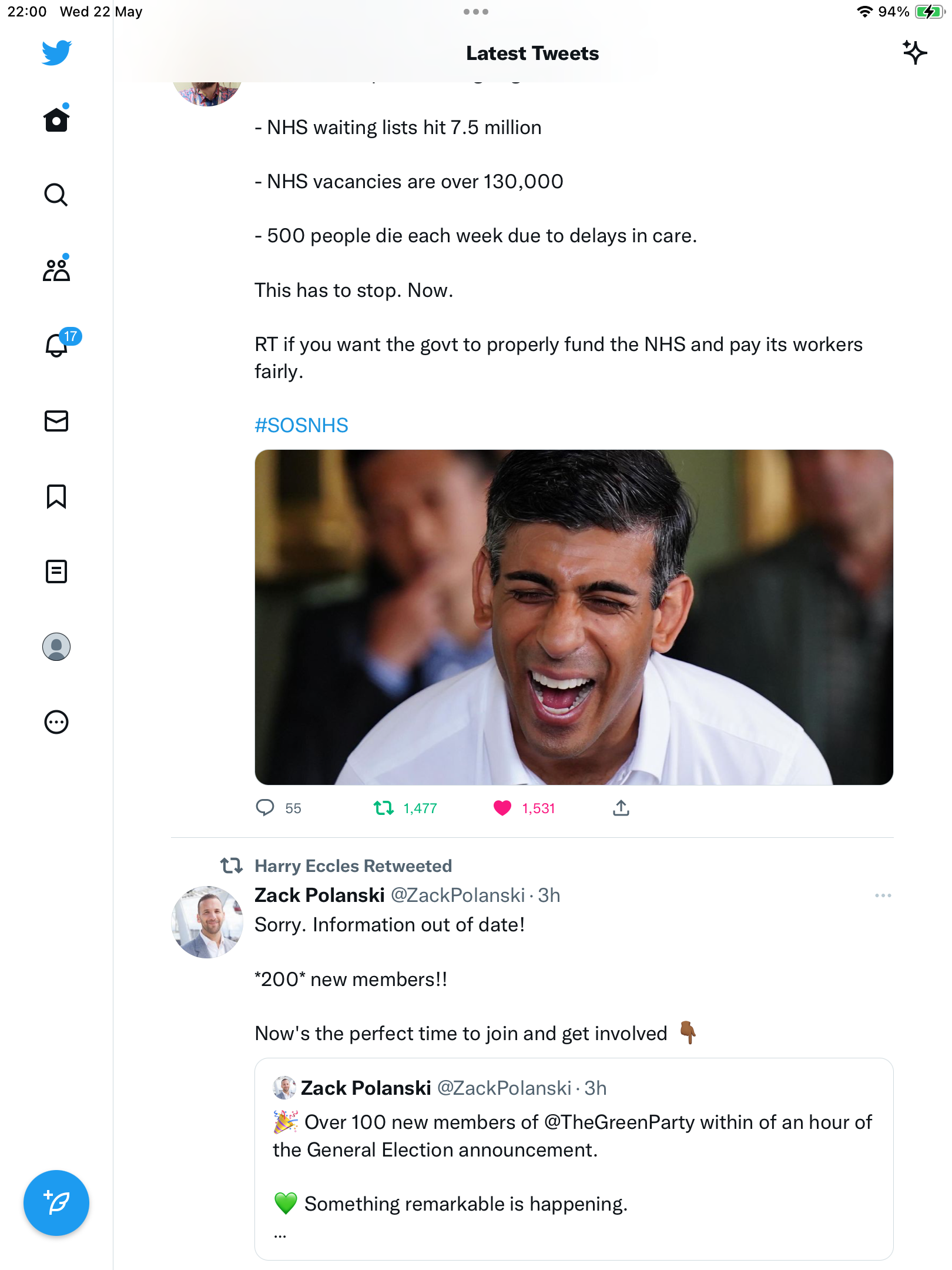
Task: Open the #SOSNHS hashtag link
Action: coord(301,425)
